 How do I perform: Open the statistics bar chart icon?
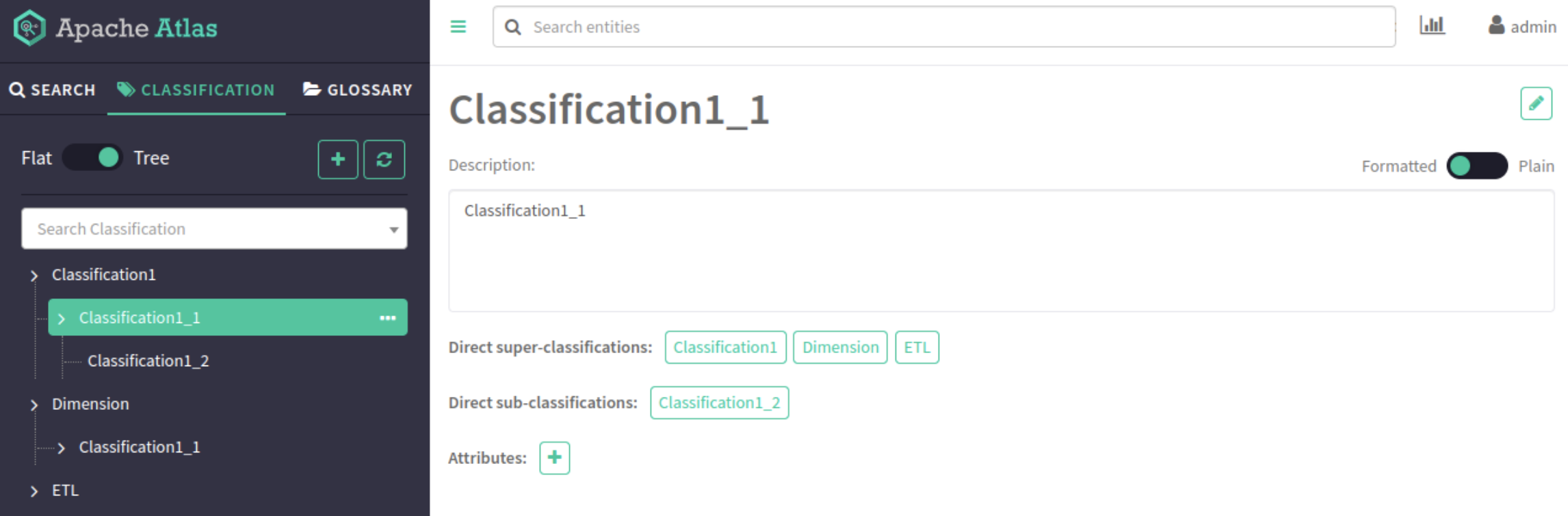1432,26
